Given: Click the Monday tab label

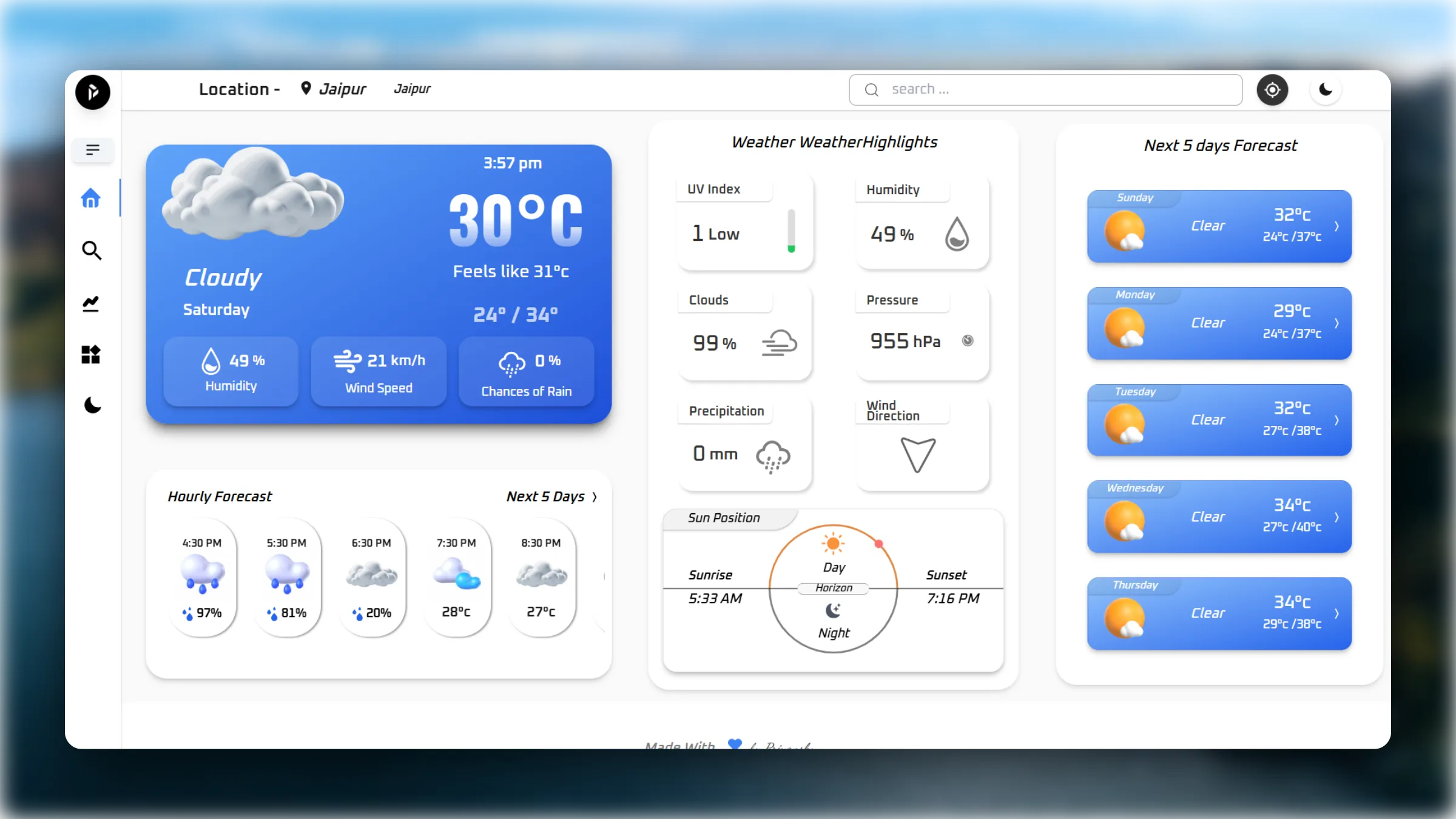Looking at the screenshot, I should click(1135, 295).
